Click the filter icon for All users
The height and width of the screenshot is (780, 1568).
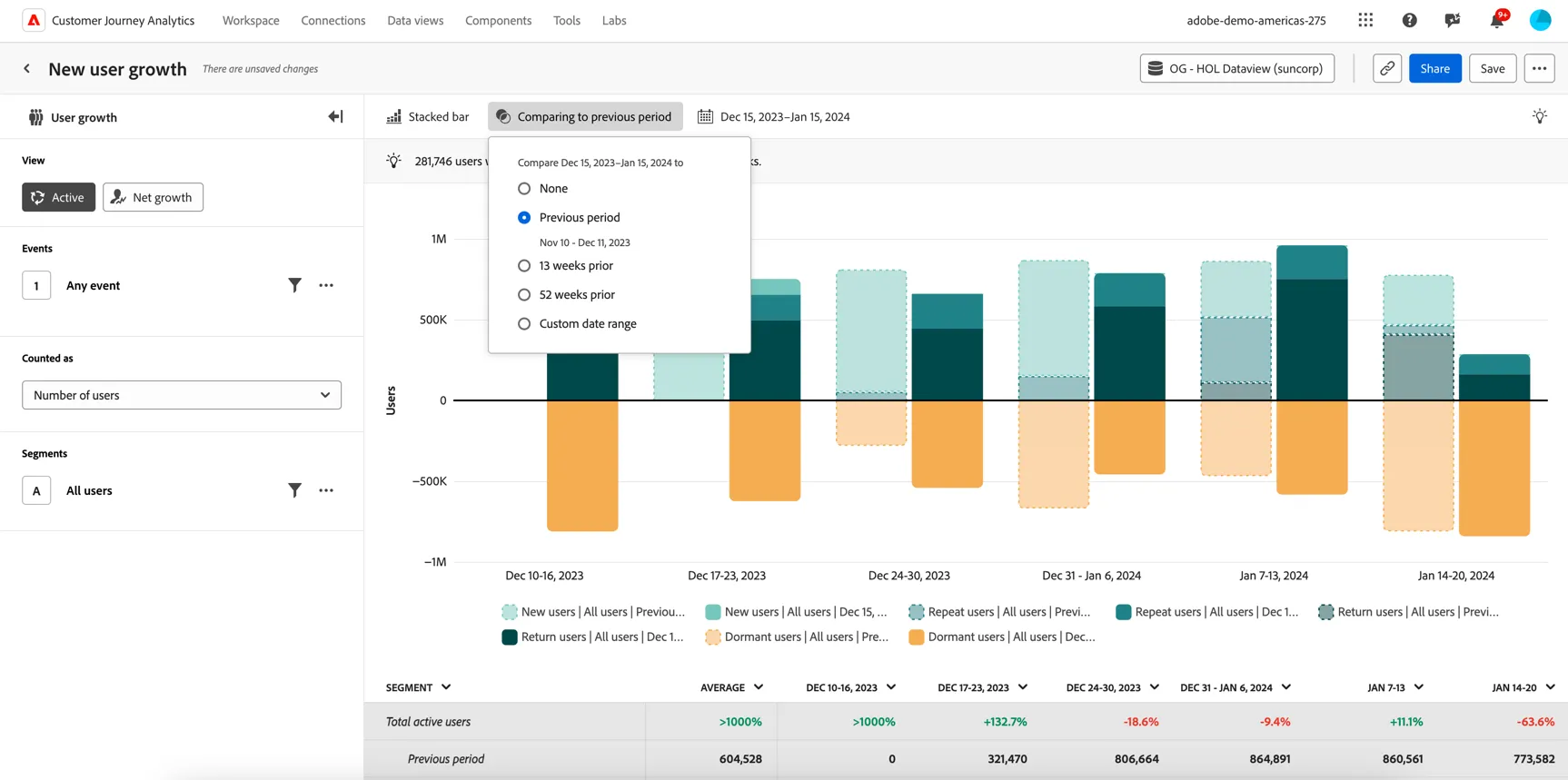tap(294, 490)
